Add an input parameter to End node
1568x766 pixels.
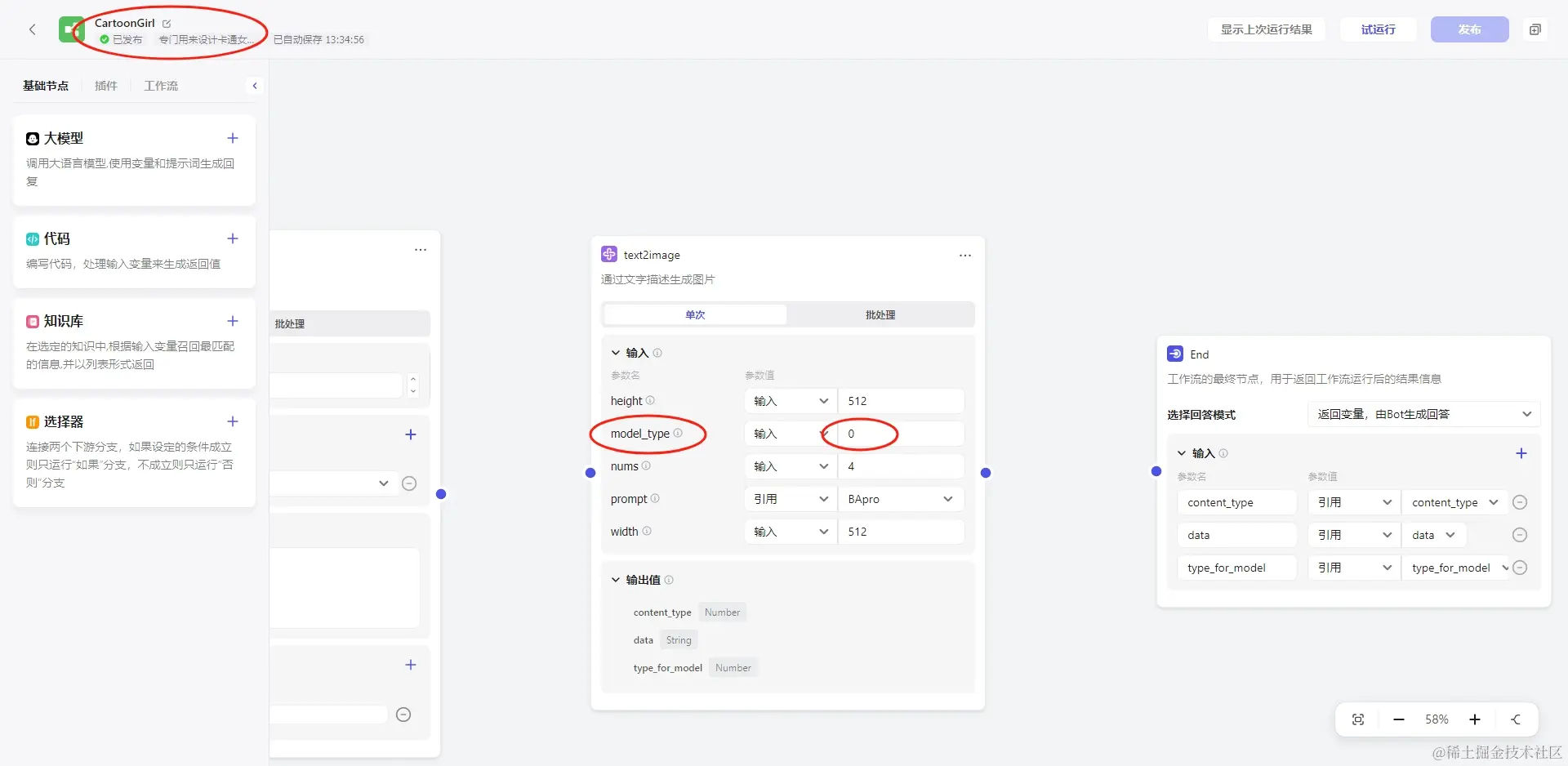click(x=1521, y=453)
